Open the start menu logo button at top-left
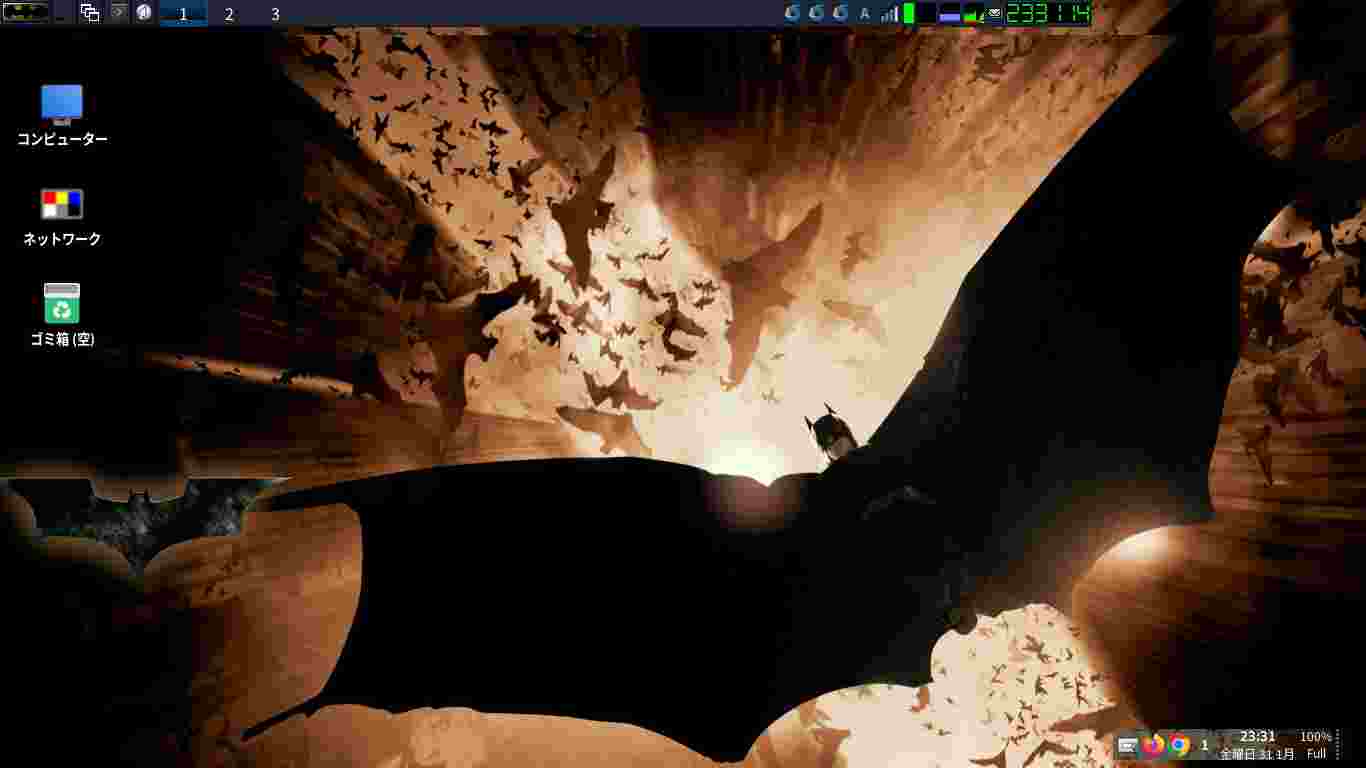This screenshot has width=1366, height=768. coord(26,13)
